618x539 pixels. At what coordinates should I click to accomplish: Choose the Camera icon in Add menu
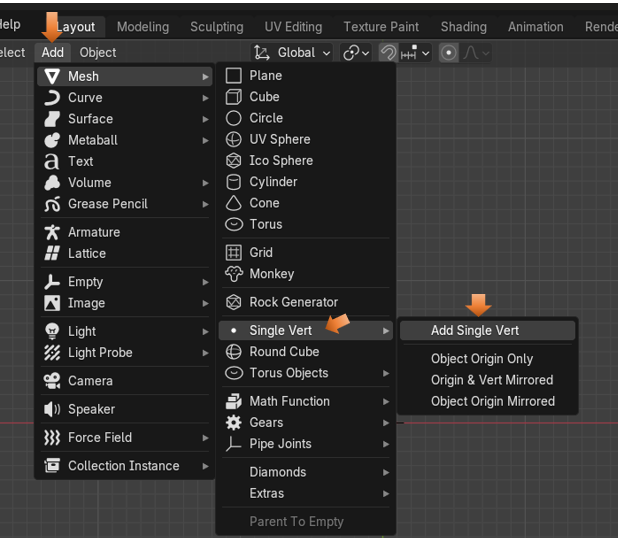[x=52, y=381]
